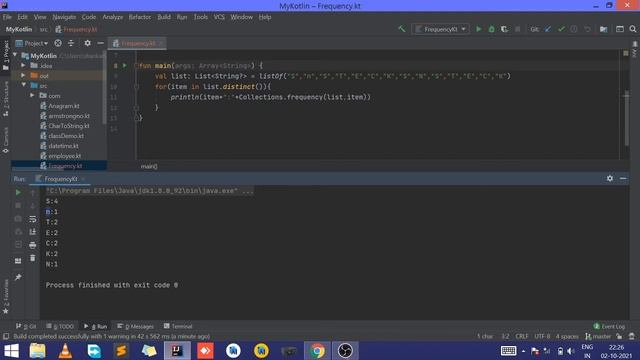Rollback changes with the undo arrow icon

tap(587, 29)
